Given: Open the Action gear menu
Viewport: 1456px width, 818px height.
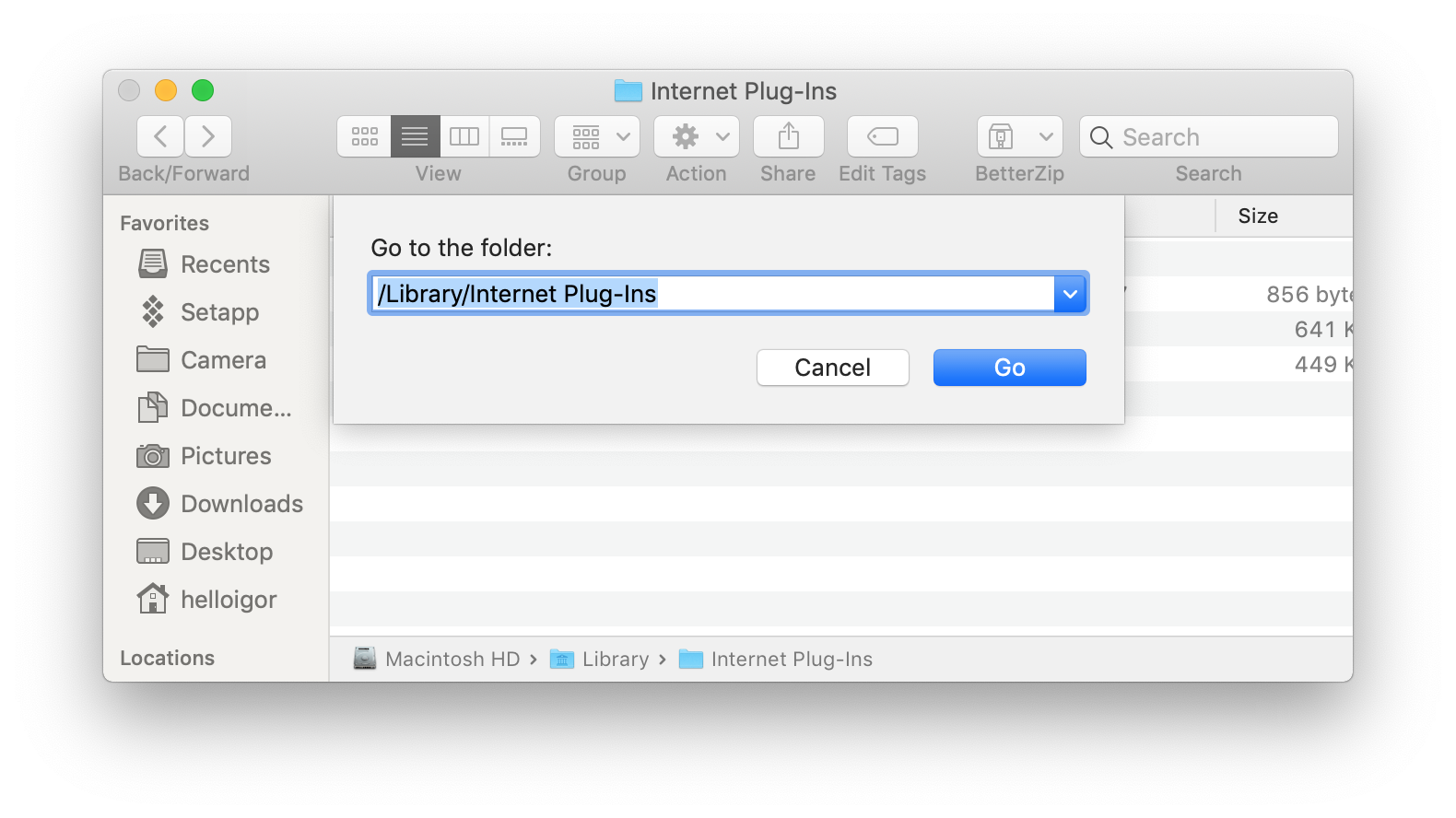Looking at the screenshot, I should coord(697,136).
